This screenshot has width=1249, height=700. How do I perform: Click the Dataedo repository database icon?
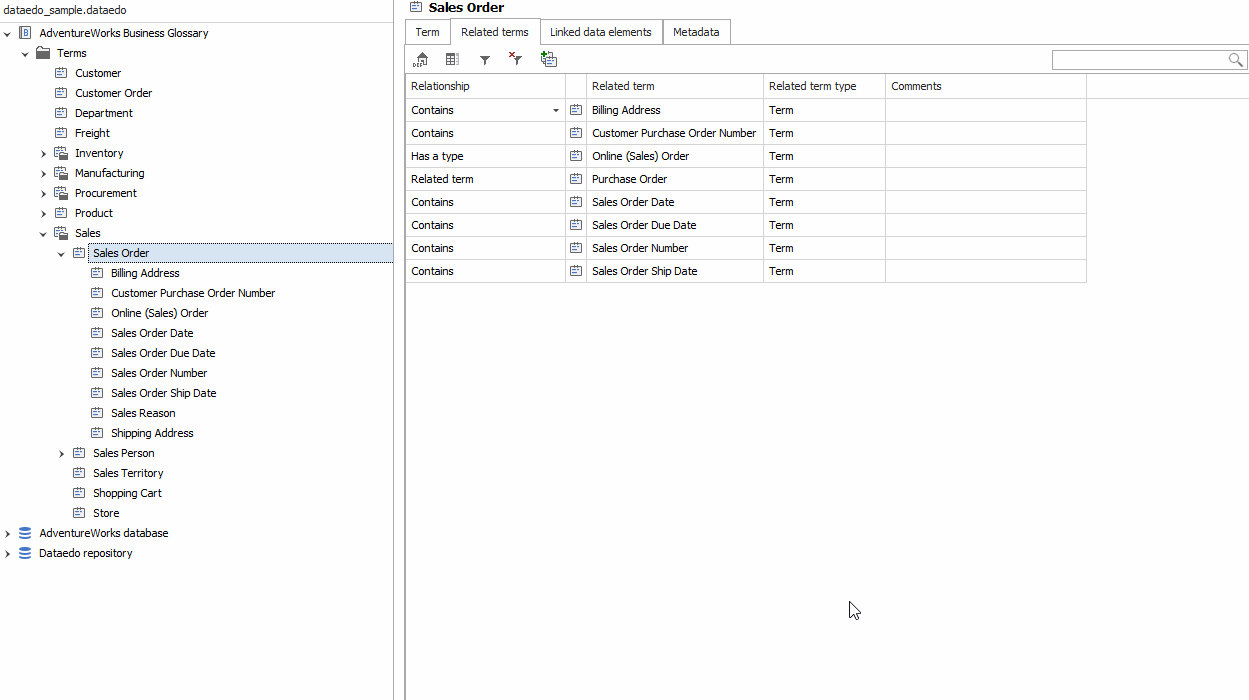25,553
